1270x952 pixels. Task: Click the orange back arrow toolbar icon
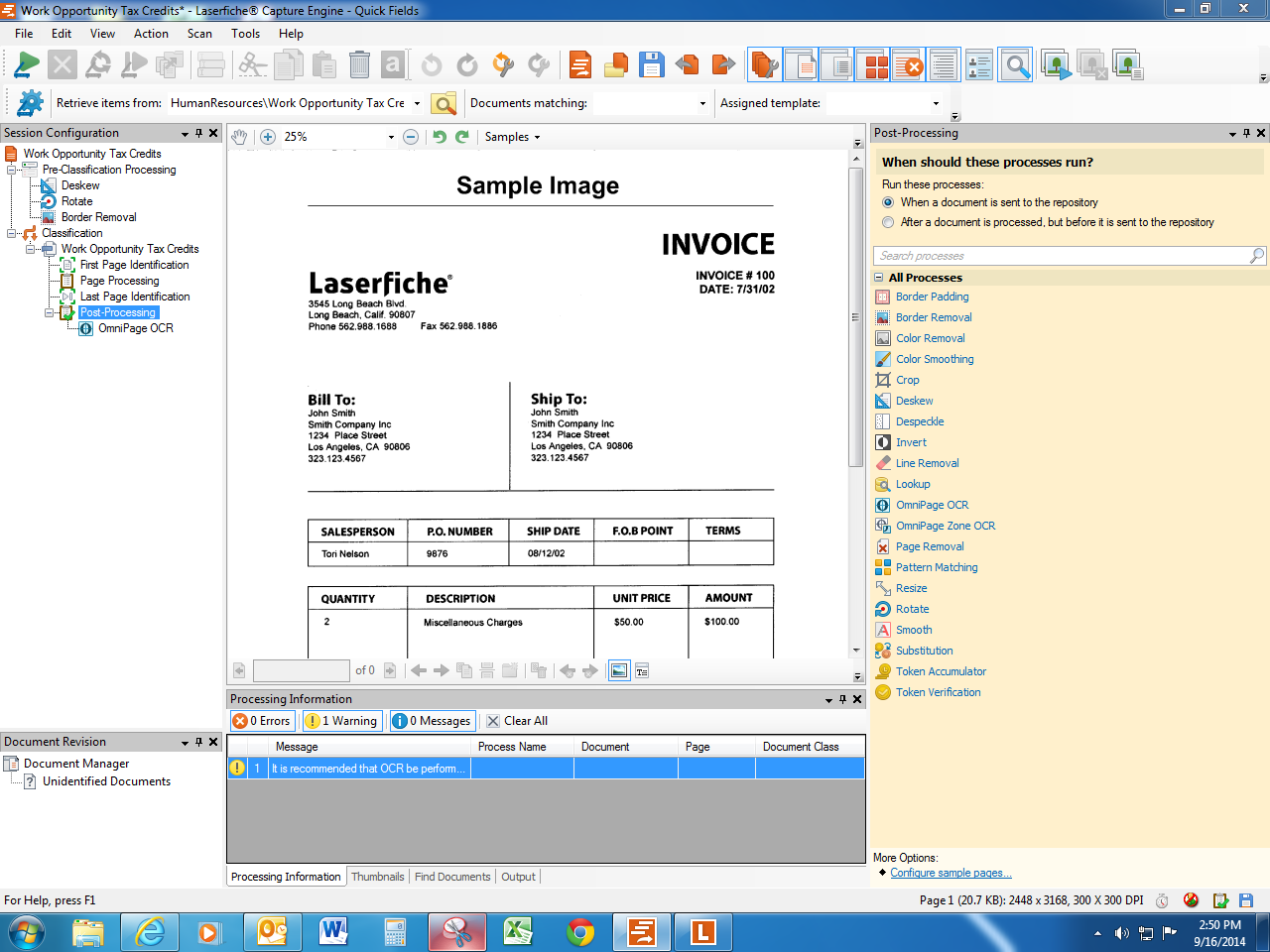tap(687, 65)
